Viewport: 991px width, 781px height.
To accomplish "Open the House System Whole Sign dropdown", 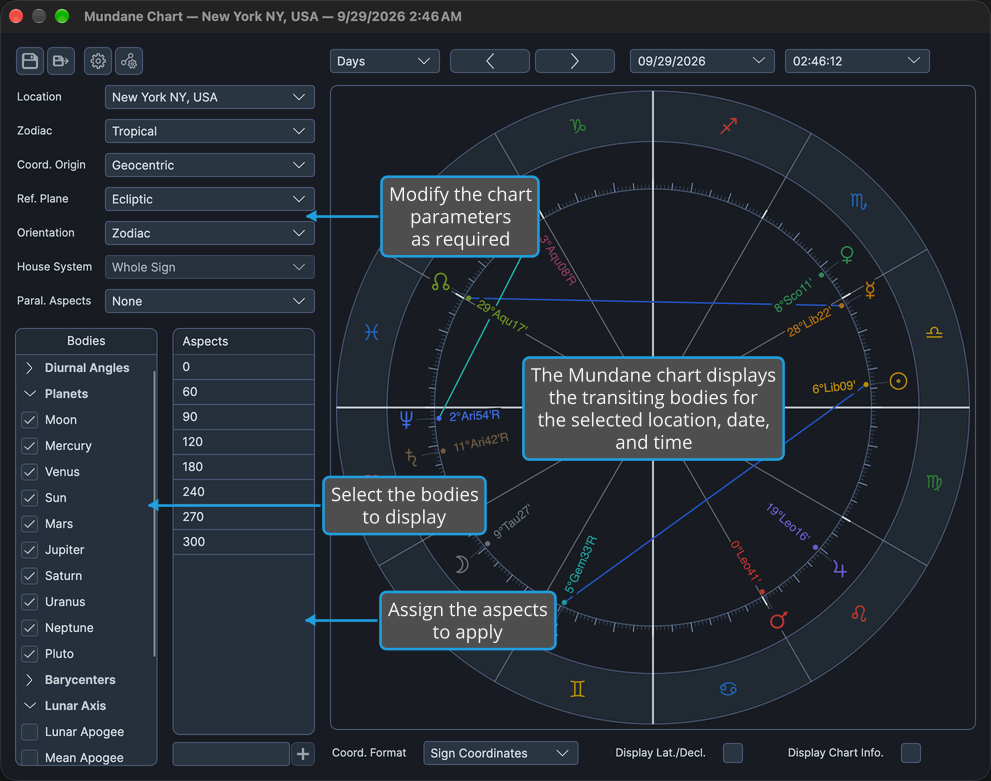I will tap(210, 267).
